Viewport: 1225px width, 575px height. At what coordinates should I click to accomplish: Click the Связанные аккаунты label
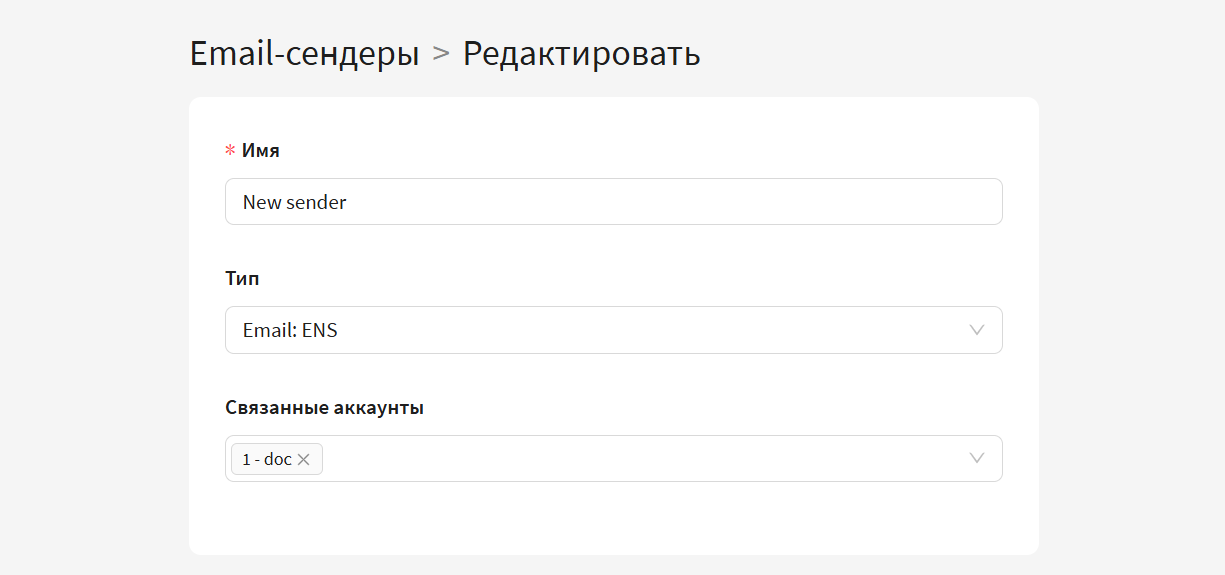pos(324,408)
